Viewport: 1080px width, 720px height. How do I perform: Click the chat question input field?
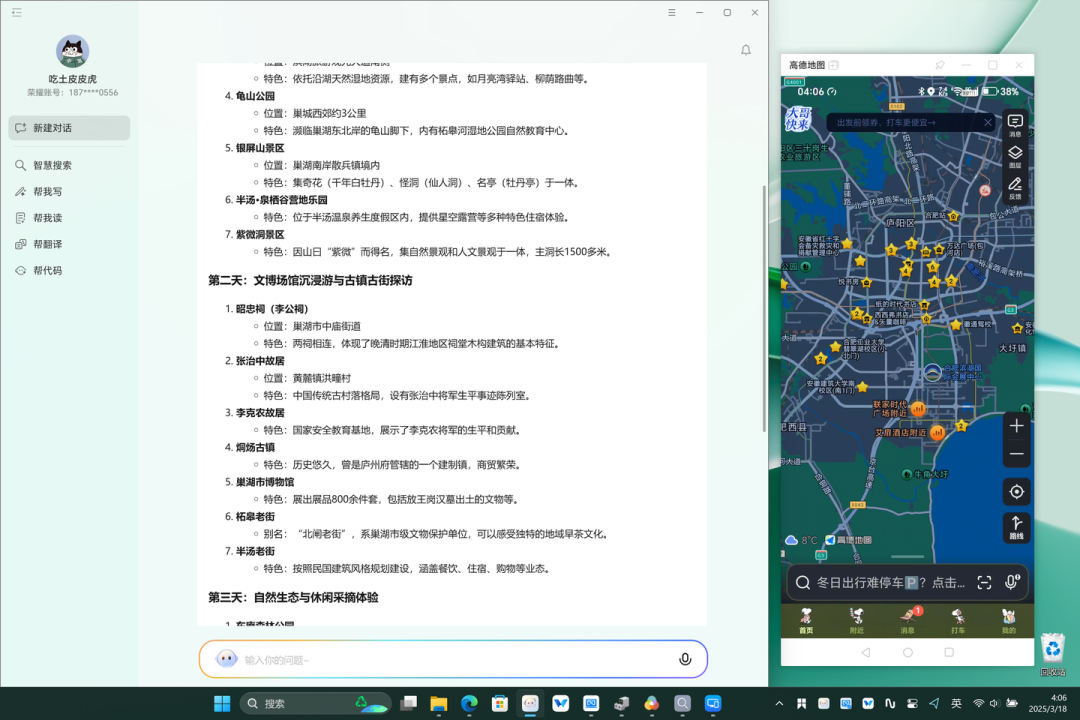click(453, 659)
